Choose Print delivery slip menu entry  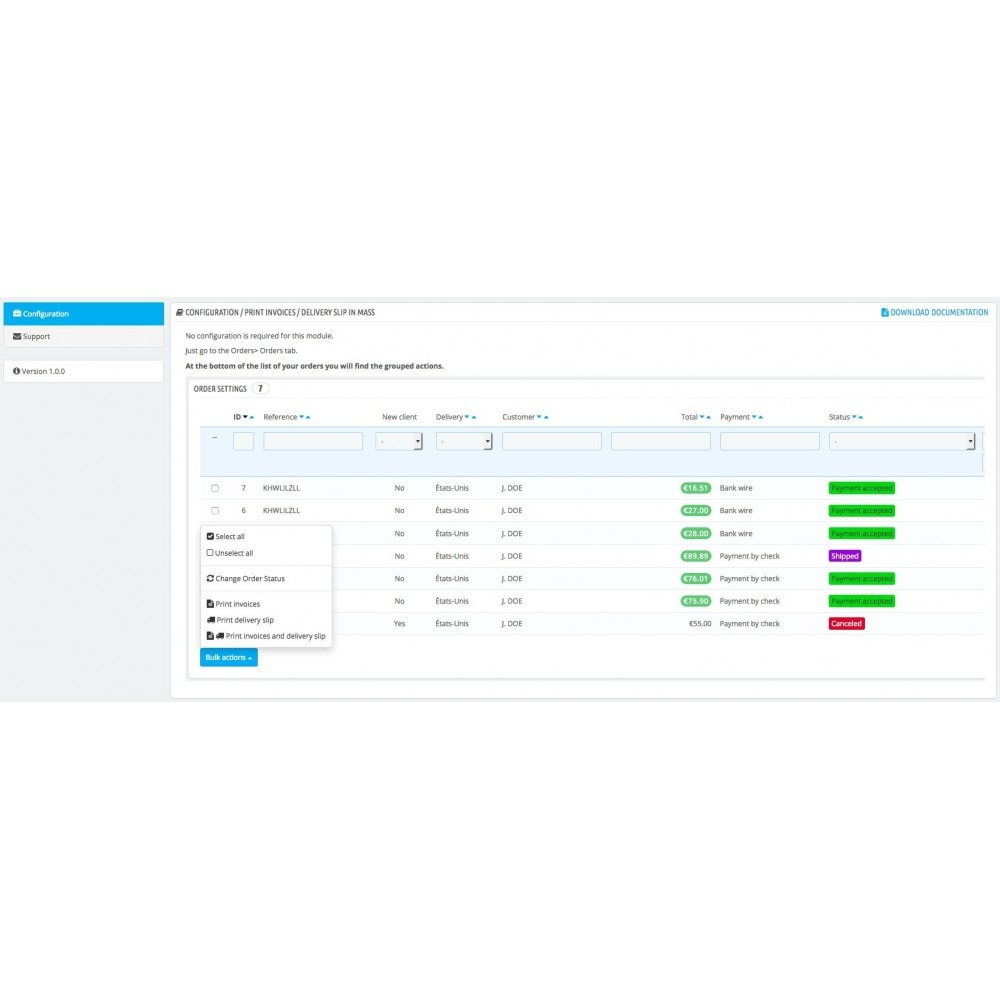(240, 620)
